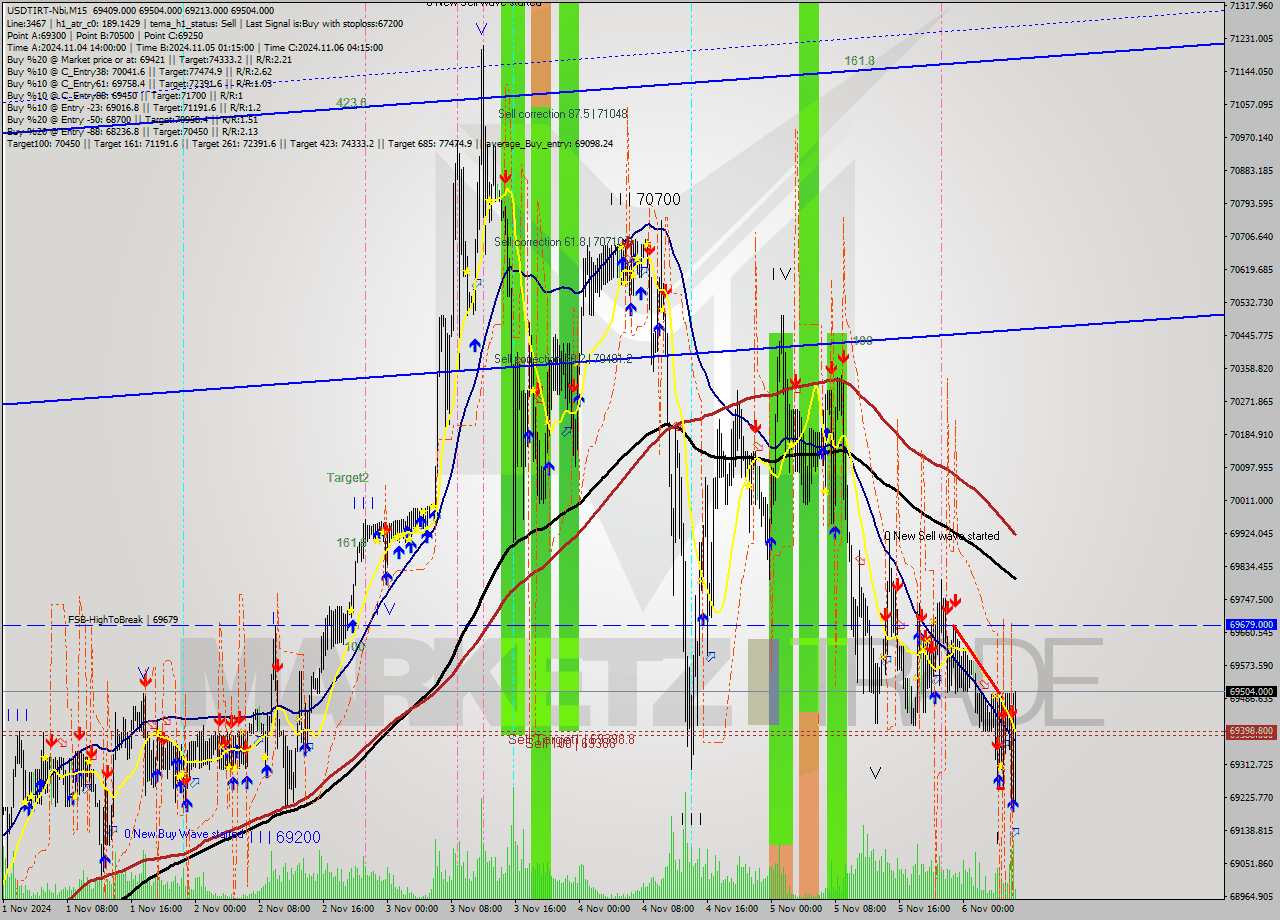Screen dimensions: 1280x920
Task: Click the '3 Nov 08:00' time axis label
Action: pos(476,909)
